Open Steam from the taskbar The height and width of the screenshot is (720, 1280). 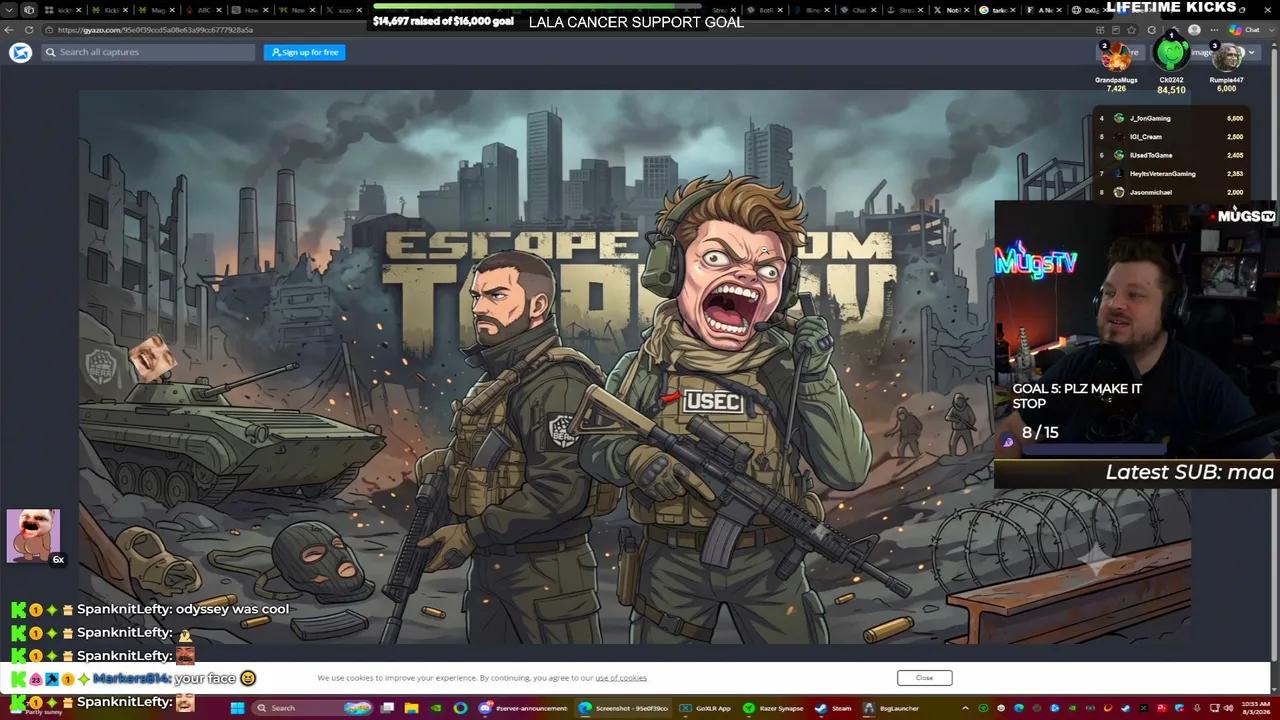(833, 708)
